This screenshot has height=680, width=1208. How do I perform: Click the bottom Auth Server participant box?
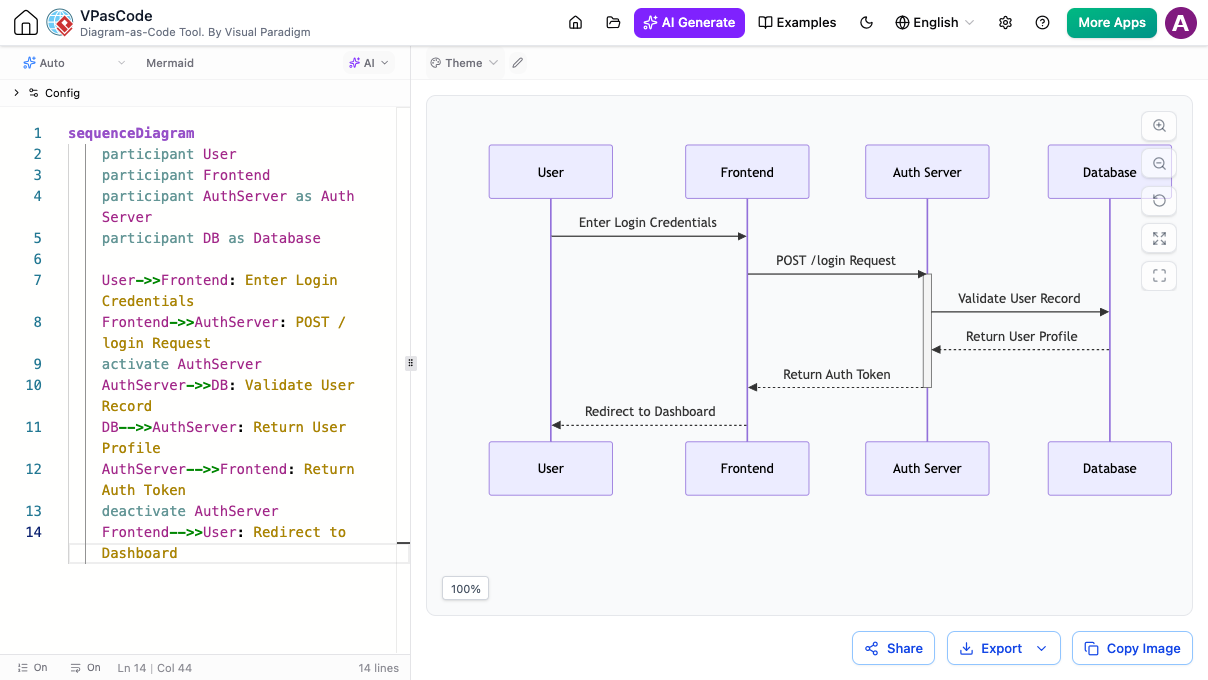tap(927, 468)
